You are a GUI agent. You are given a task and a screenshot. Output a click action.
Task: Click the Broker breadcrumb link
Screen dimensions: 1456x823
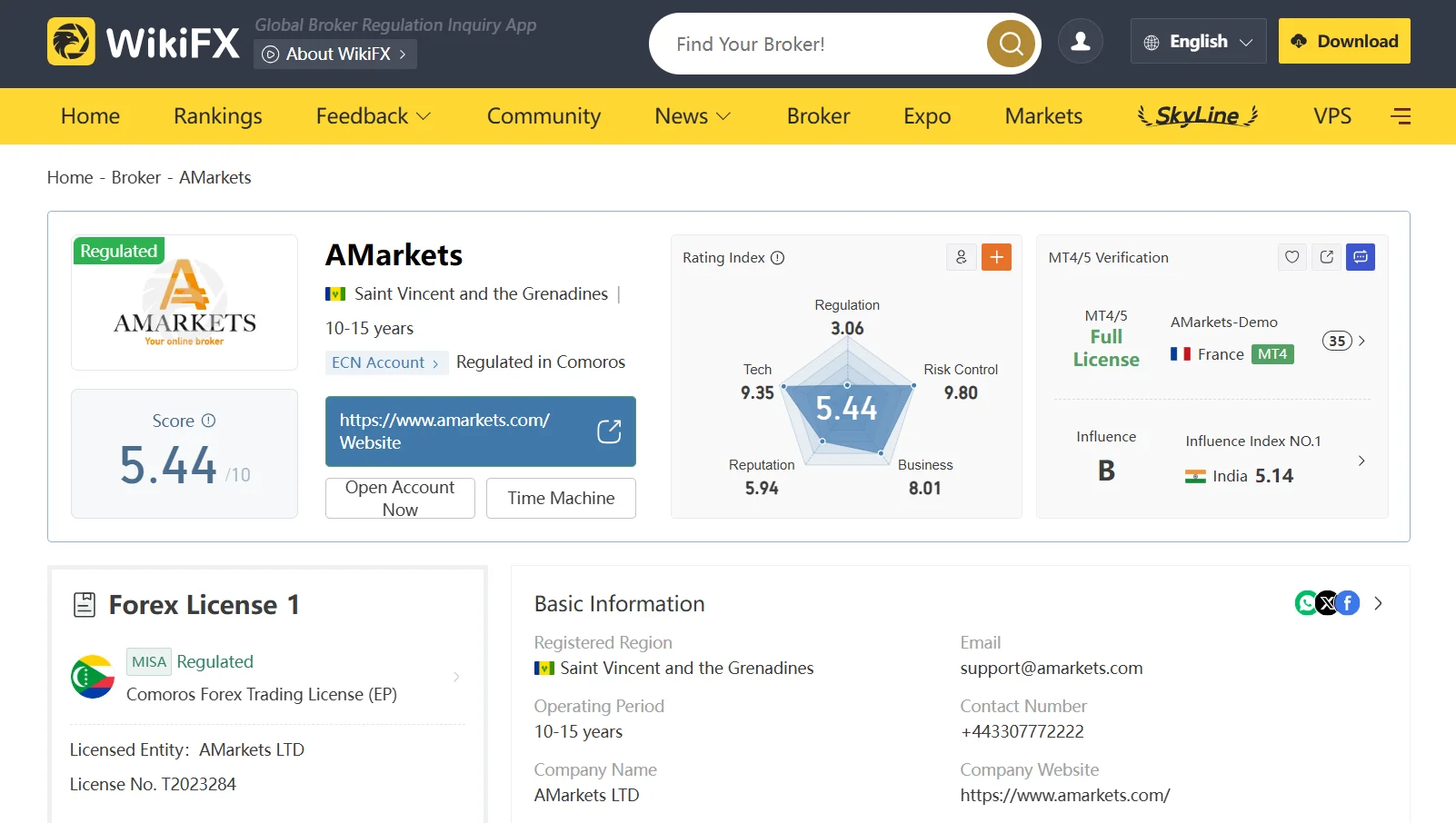pos(136,177)
